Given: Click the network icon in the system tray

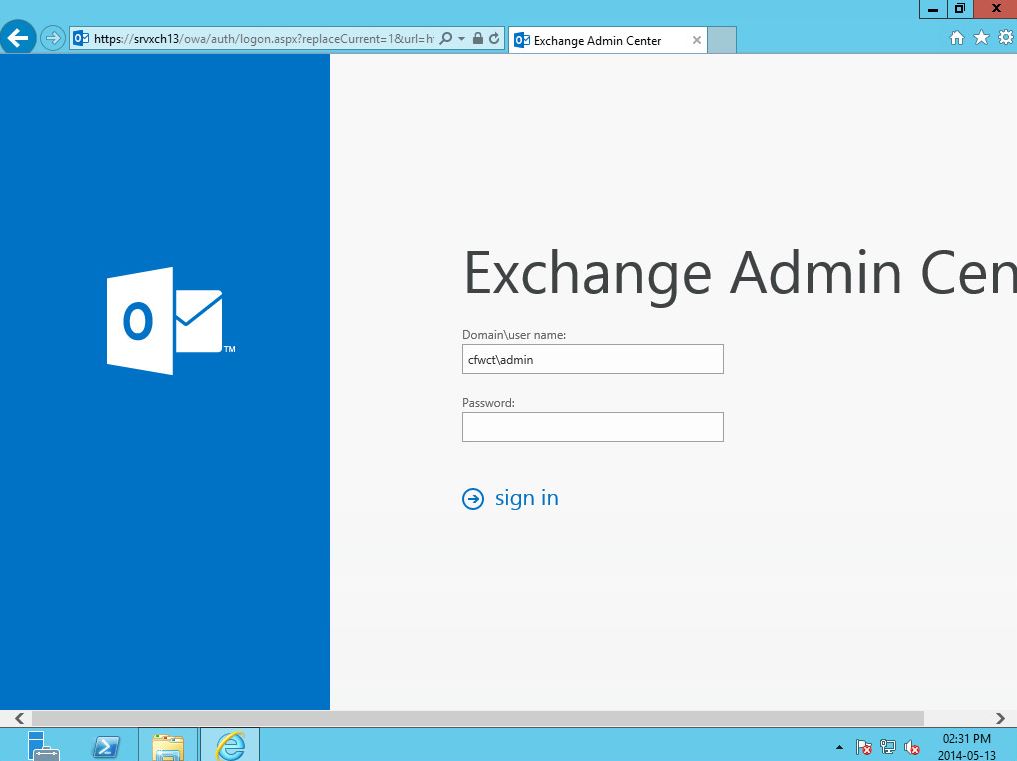Looking at the screenshot, I should [887, 747].
